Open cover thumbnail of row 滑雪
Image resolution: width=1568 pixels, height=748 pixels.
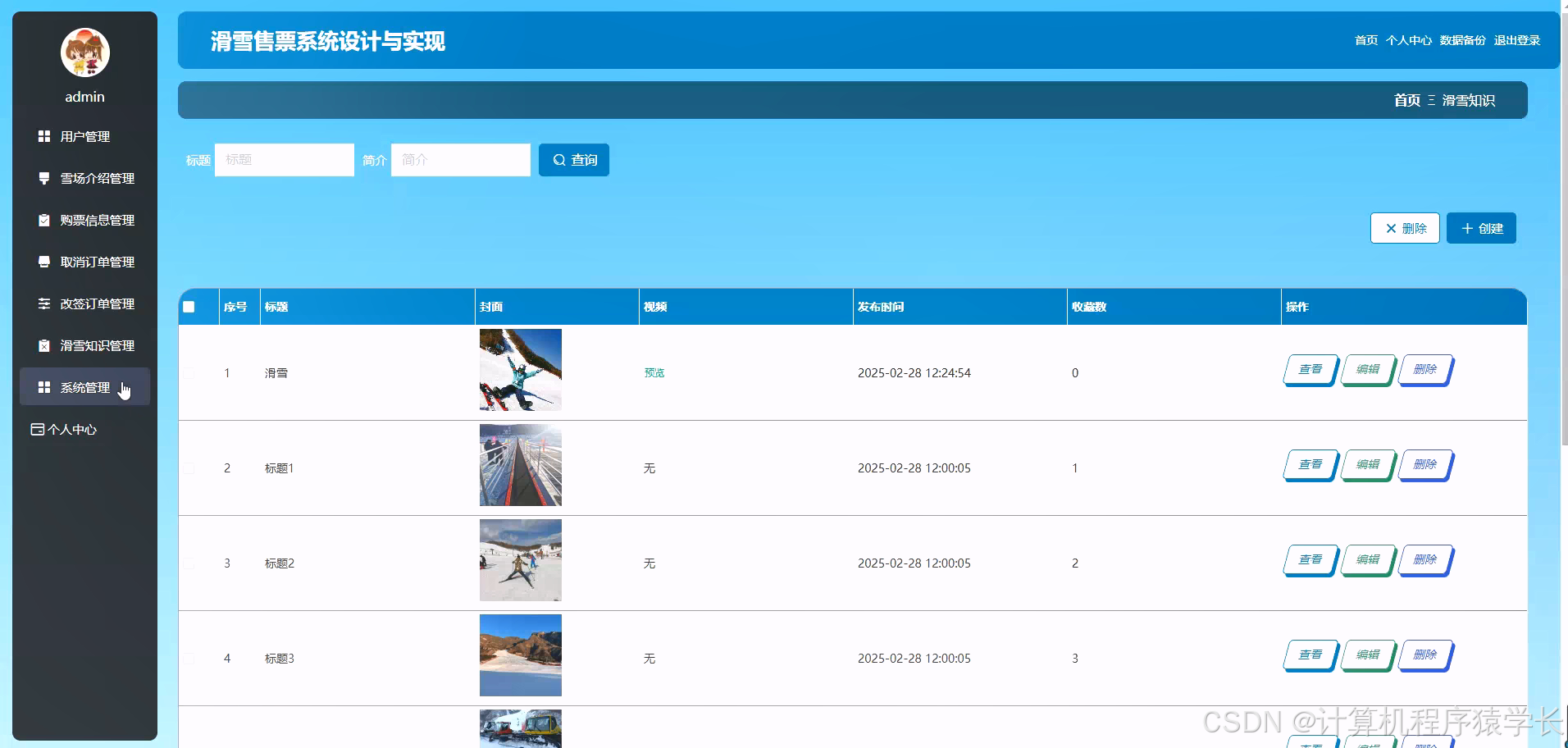pyautogui.click(x=521, y=370)
